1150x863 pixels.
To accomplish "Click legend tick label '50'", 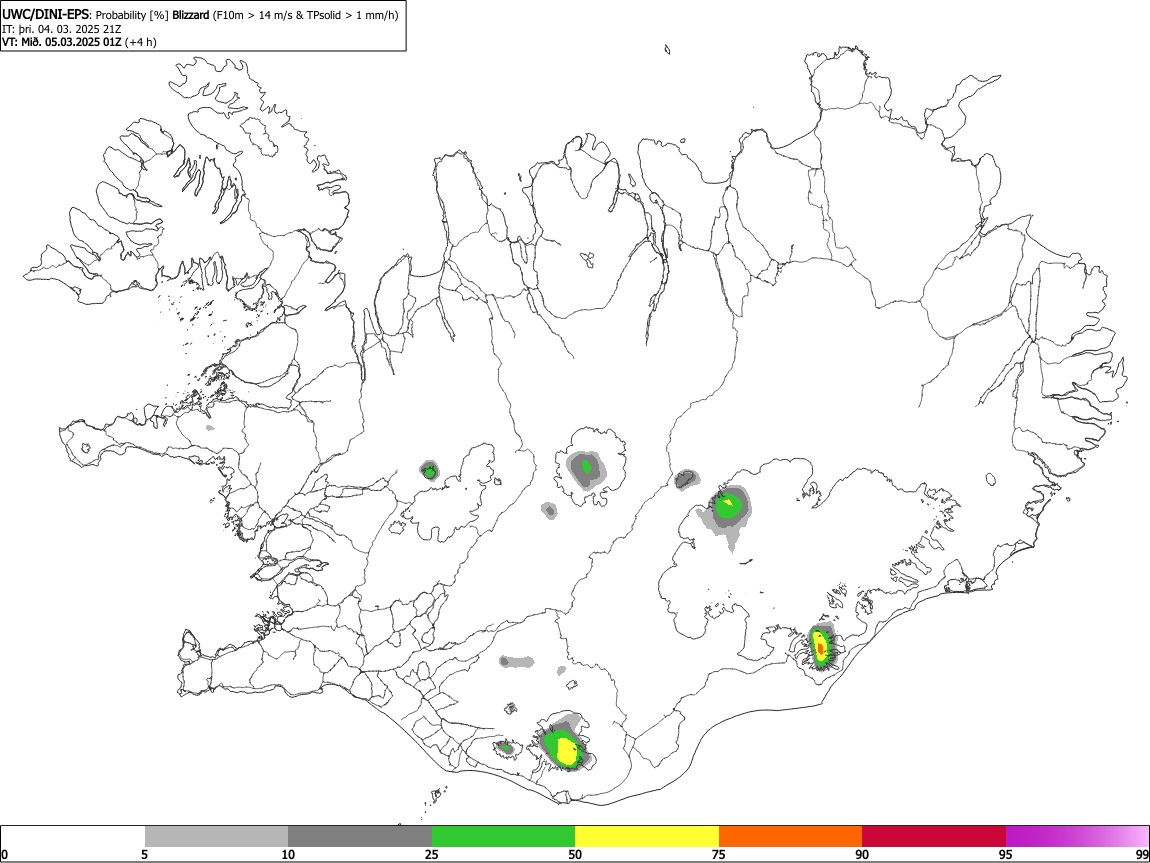I will pyautogui.click(x=575, y=854).
